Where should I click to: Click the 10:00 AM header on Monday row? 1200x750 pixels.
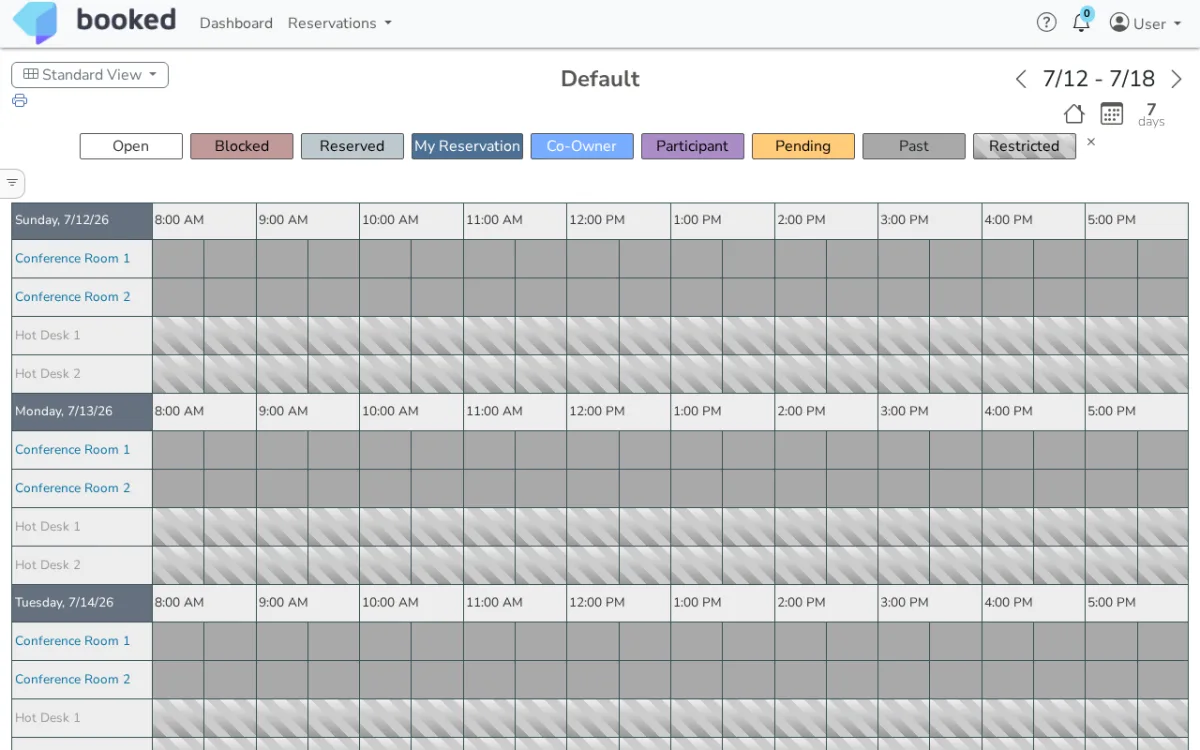411,412
